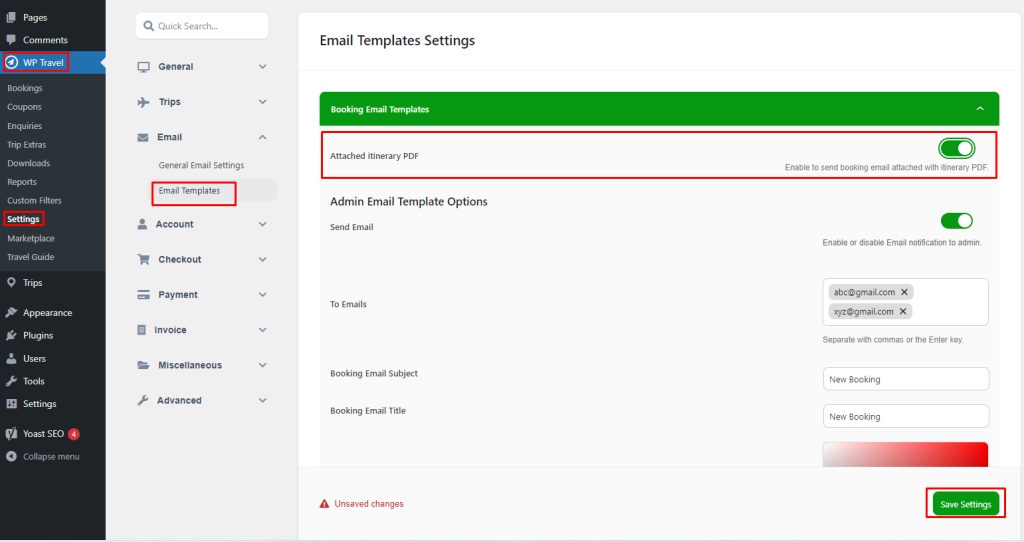1024x542 pixels.
Task: Click the WordPress Settings sliders icon
Action: tap(11, 404)
